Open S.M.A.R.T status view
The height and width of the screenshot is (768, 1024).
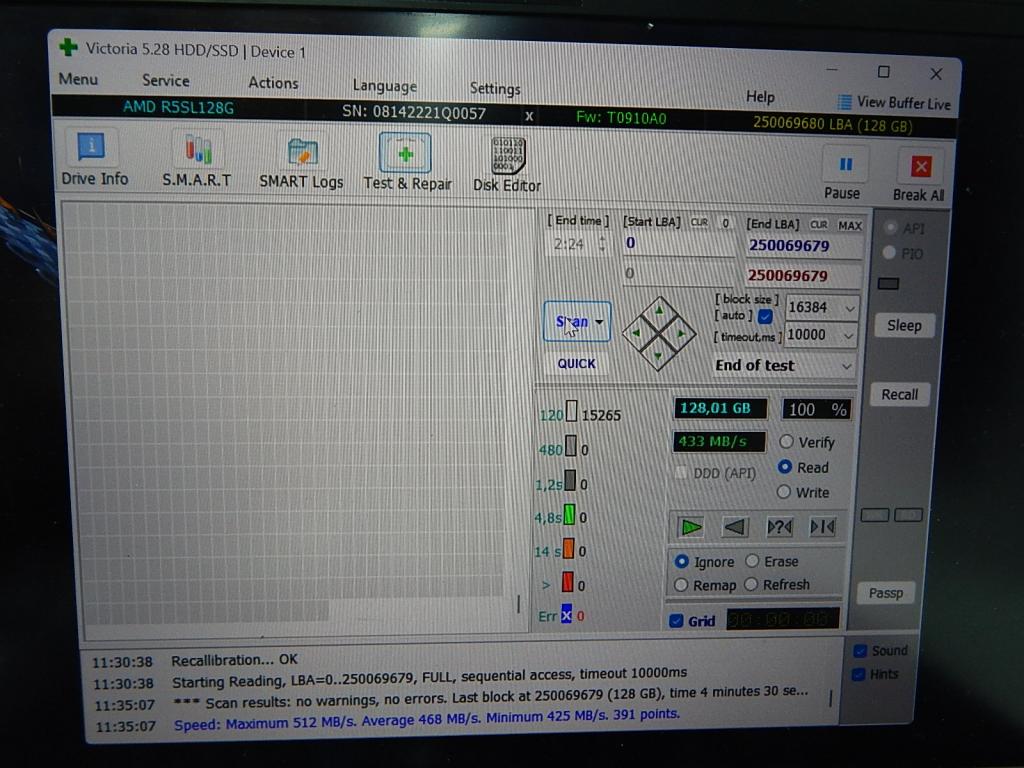[x=197, y=160]
